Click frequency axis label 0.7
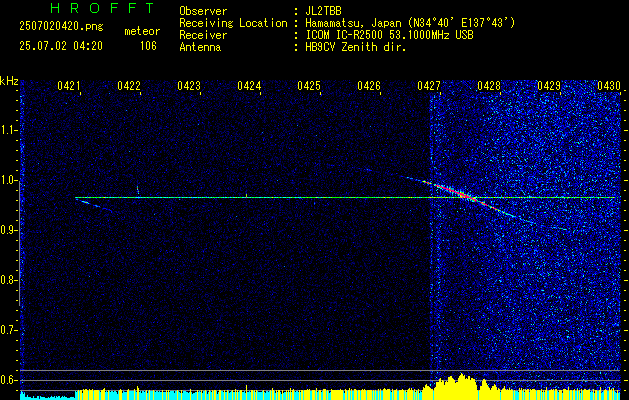629x400 pixels. click(9, 330)
